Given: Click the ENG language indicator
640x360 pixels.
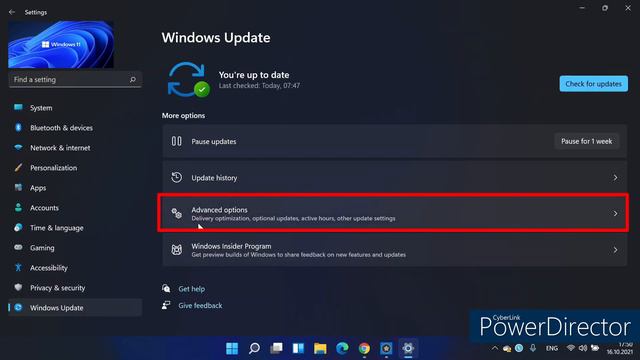Looking at the screenshot, I should [x=552, y=348].
